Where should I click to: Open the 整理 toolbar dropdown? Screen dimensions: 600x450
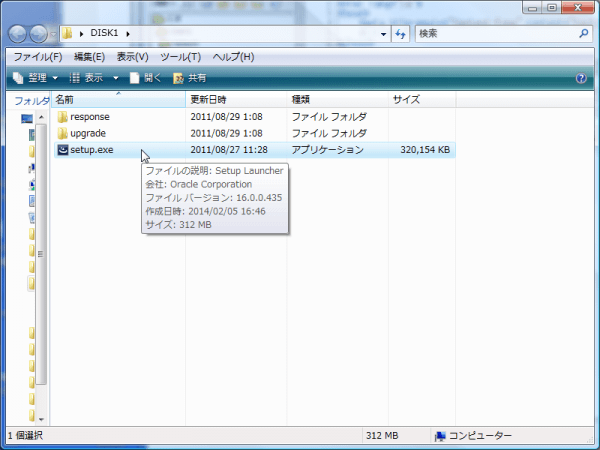[35, 78]
